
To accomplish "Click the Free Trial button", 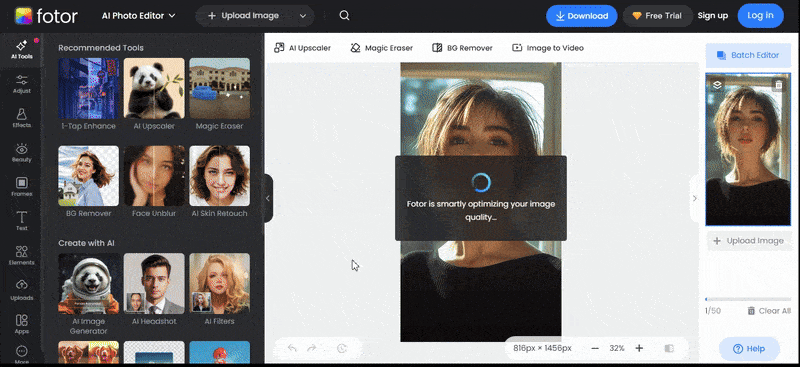I will pyautogui.click(x=657, y=16).
